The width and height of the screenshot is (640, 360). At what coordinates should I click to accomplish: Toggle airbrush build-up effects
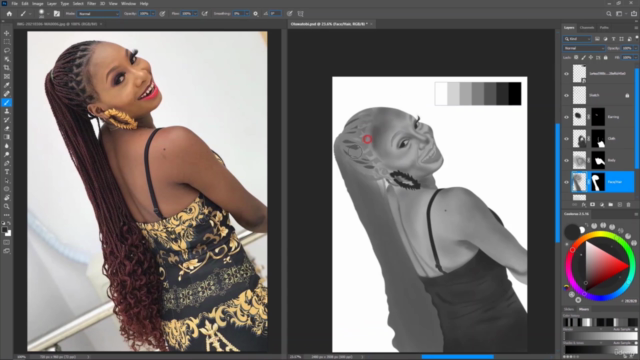[205, 13]
